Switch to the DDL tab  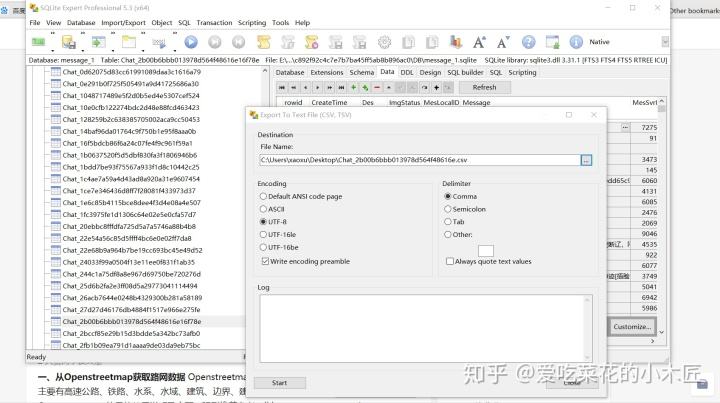[406, 73]
